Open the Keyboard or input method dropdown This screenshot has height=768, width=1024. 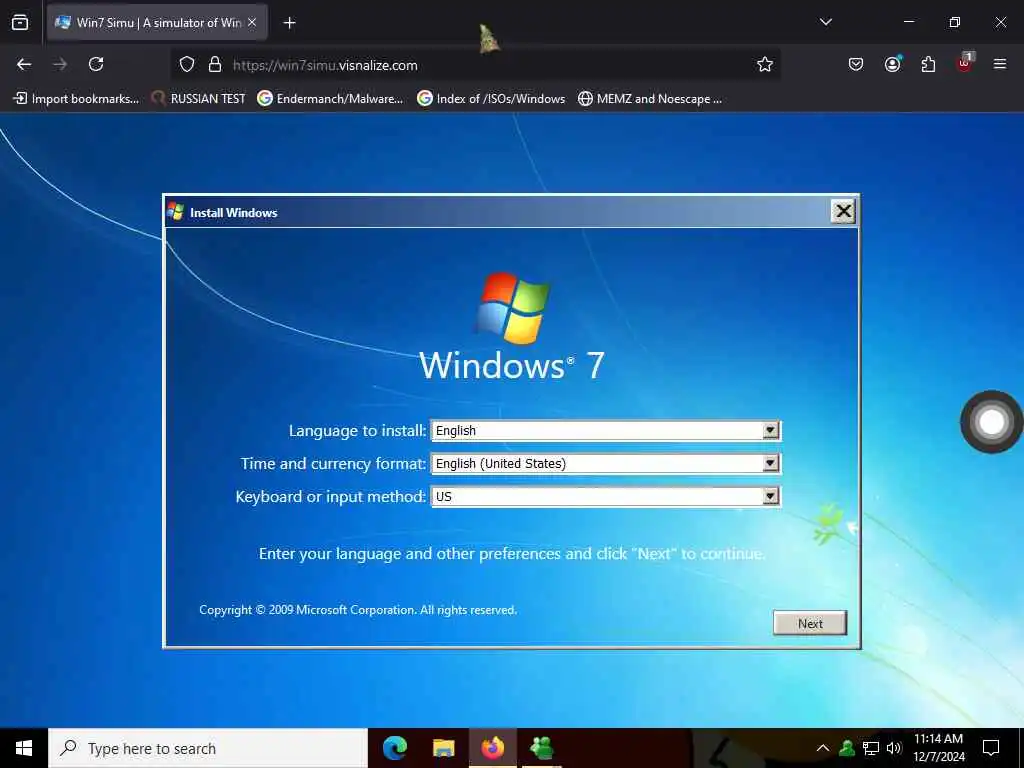pyautogui.click(x=771, y=496)
